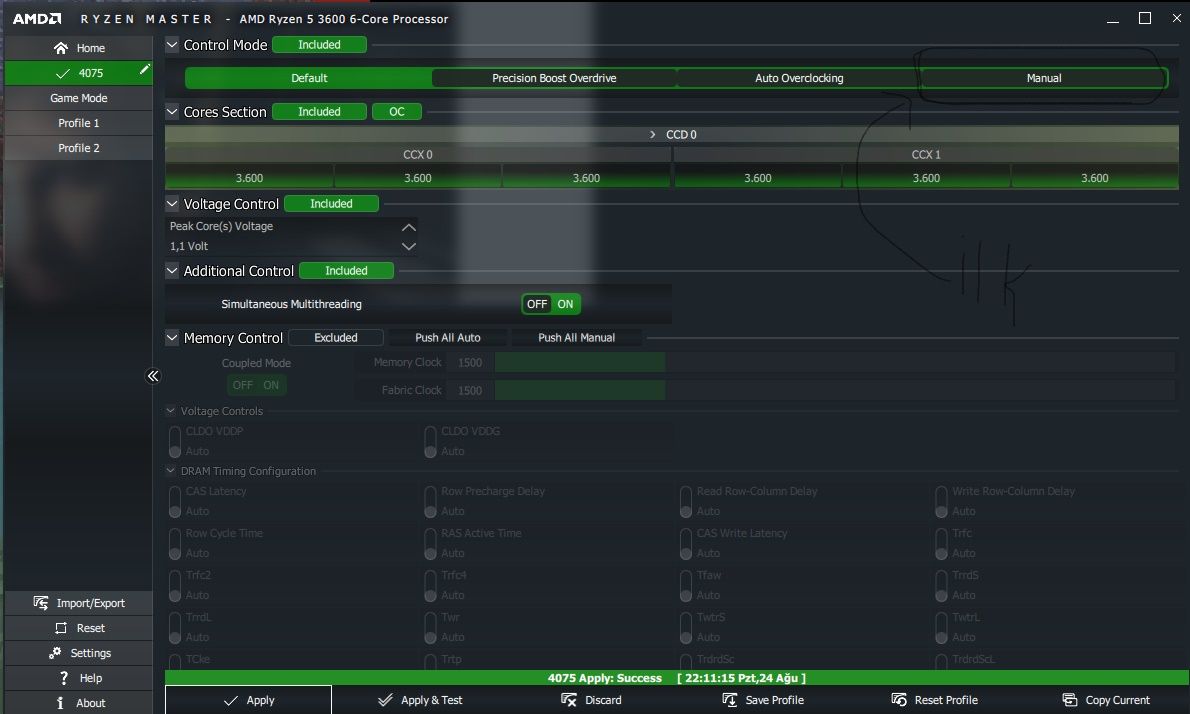Collapse the Voltage Control section

pos(172,203)
